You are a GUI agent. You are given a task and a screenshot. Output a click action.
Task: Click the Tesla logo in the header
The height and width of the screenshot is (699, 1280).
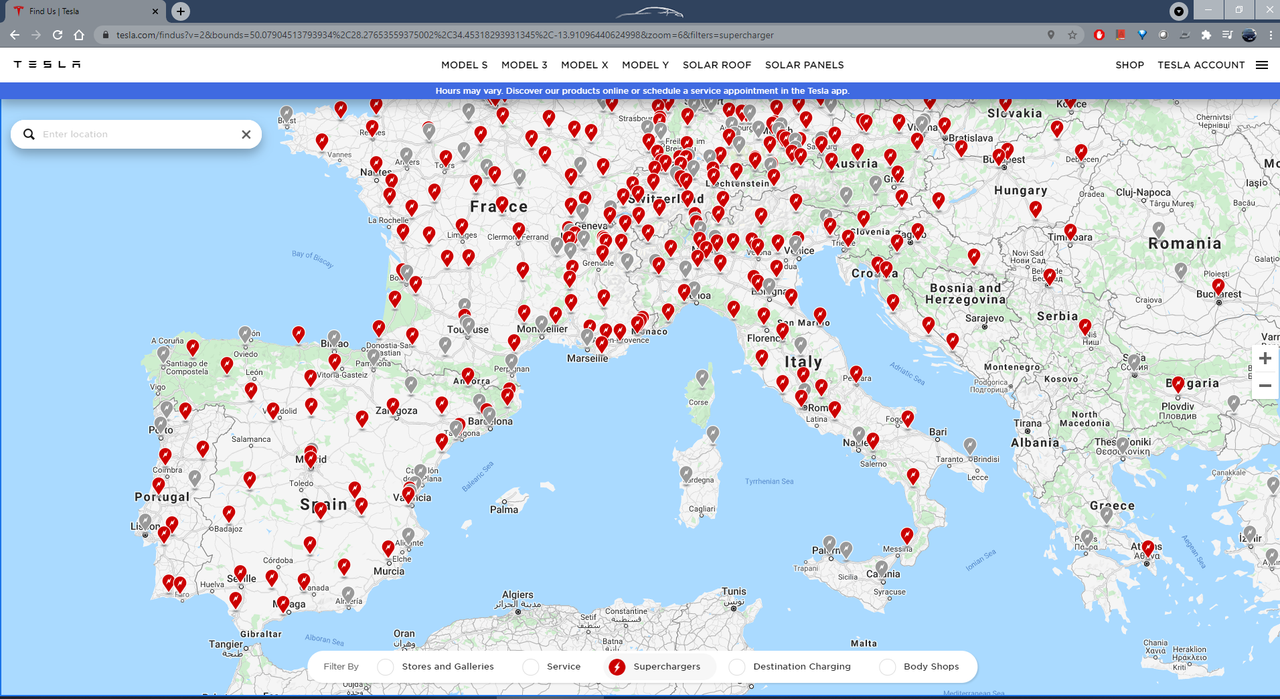click(47, 65)
